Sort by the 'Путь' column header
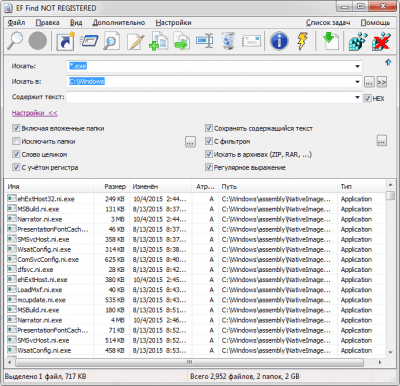 [277, 187]
